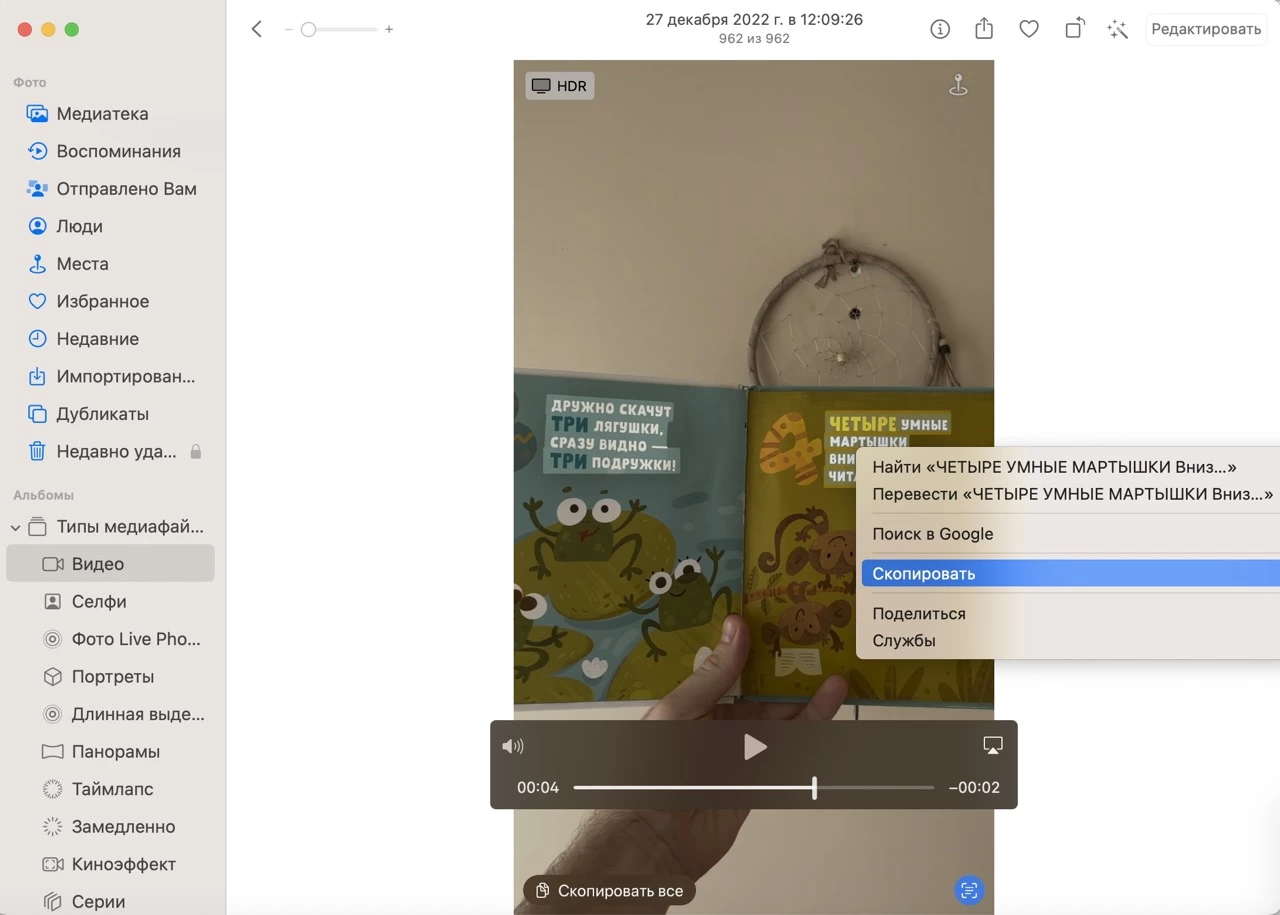Rotate the video counterclockwise

(x=1074, y=29)
